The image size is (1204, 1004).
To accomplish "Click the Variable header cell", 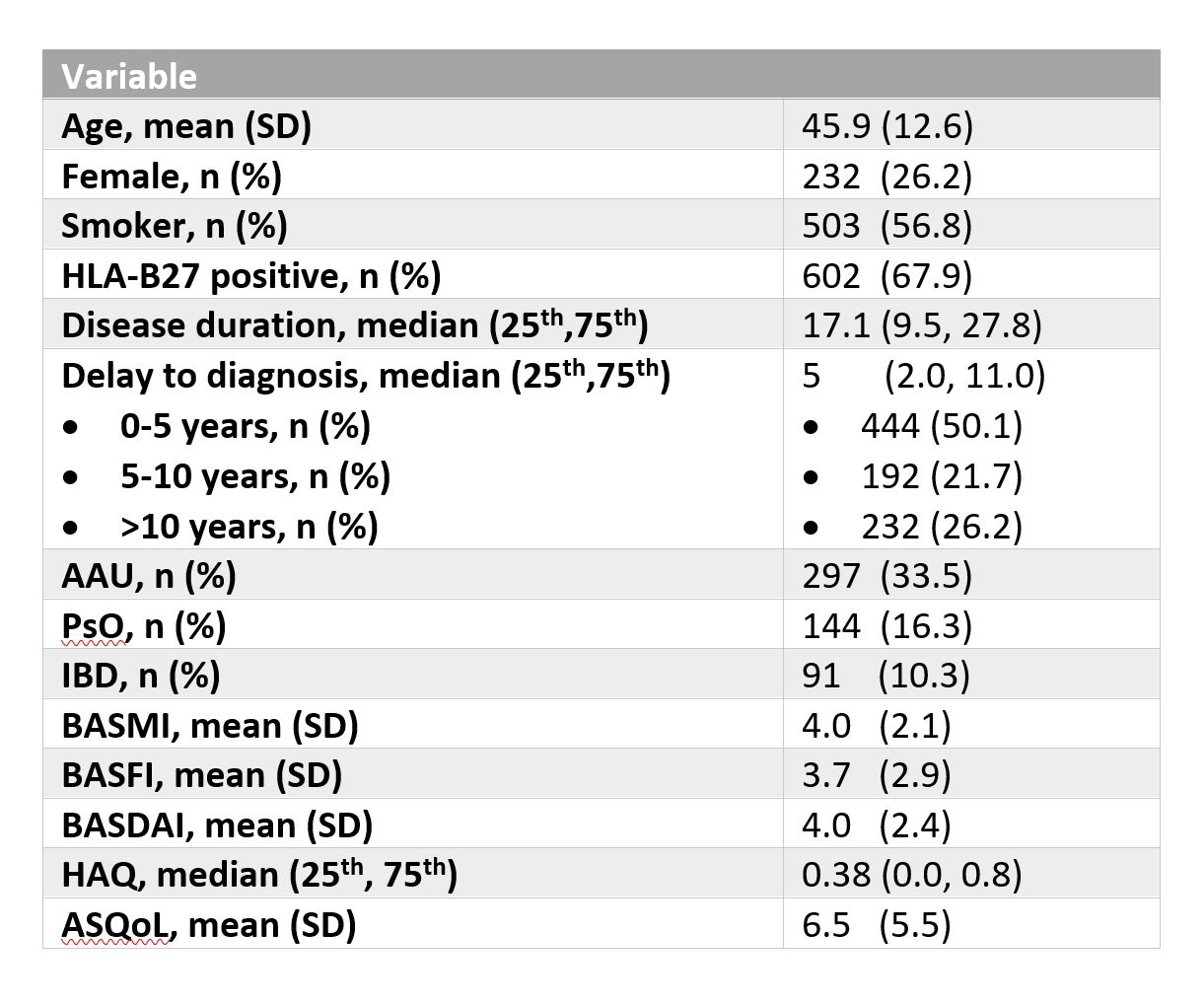I will 129,76.
